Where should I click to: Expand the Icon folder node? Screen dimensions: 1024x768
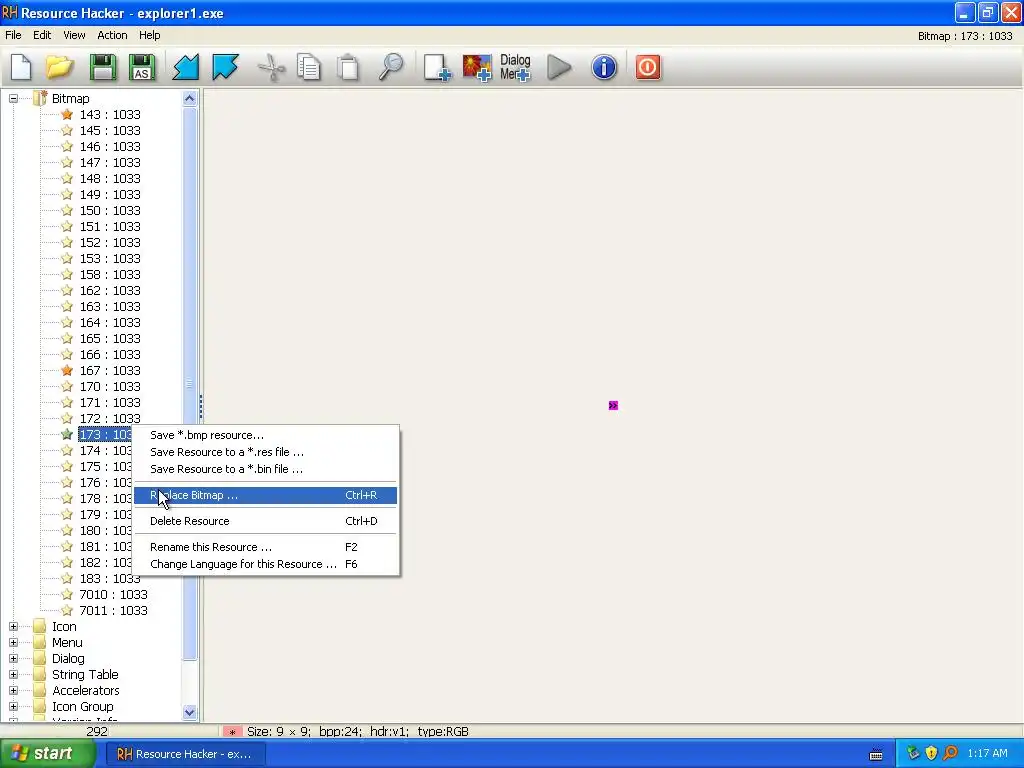[x=13, y=626]
